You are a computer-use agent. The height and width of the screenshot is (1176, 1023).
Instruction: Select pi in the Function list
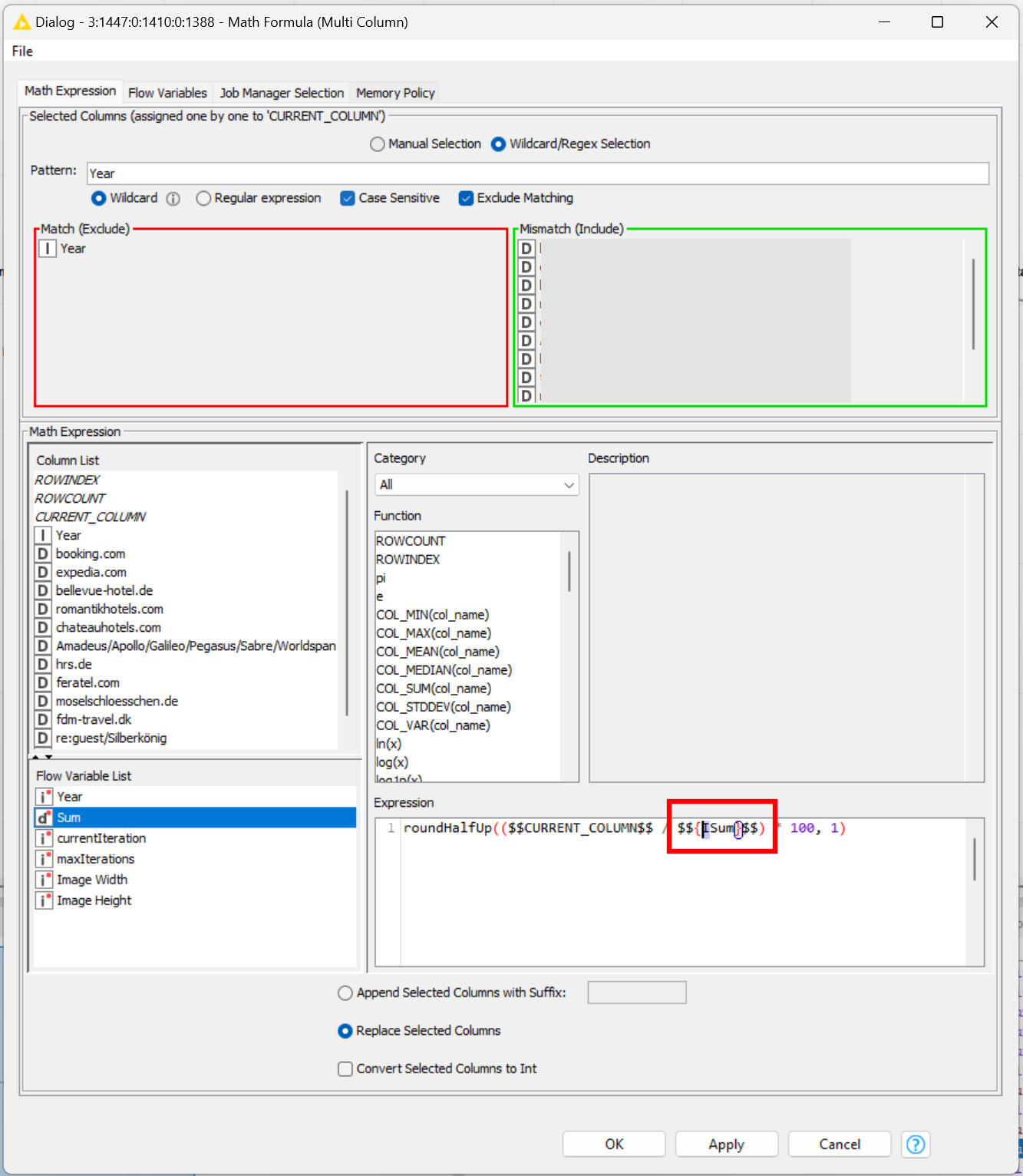[x=381, y=578]
